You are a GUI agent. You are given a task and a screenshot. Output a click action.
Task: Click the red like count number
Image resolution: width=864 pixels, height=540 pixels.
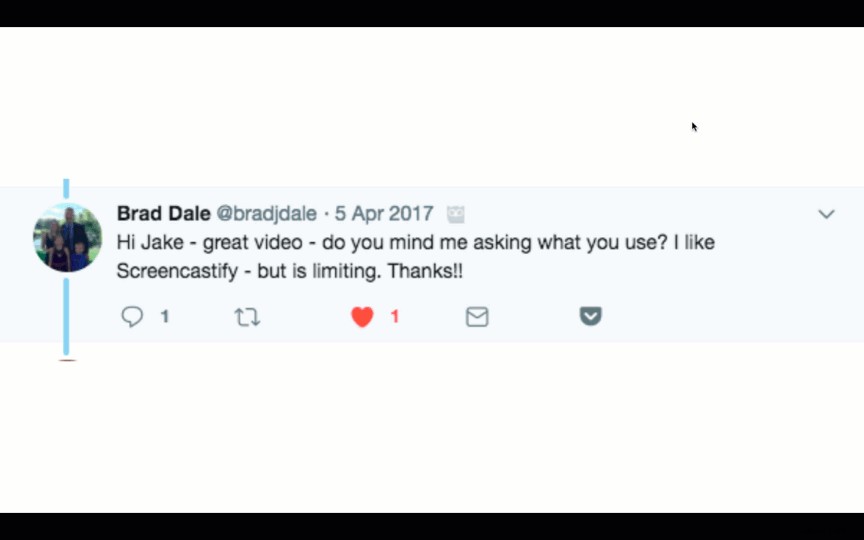pyautogui.click(x=395, y=317)
